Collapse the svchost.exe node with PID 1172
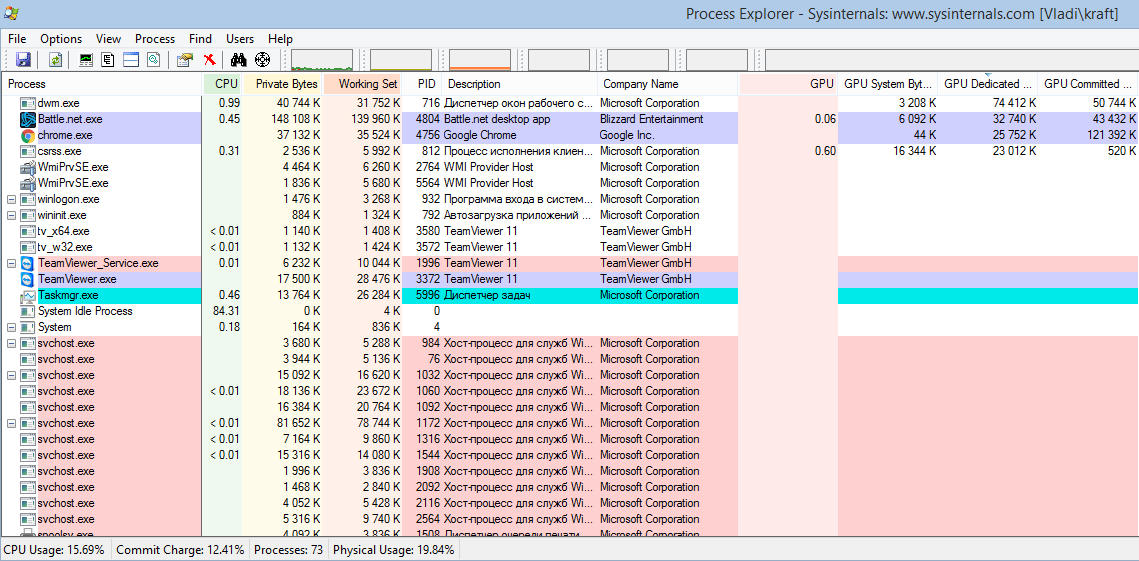 (11, 423)
